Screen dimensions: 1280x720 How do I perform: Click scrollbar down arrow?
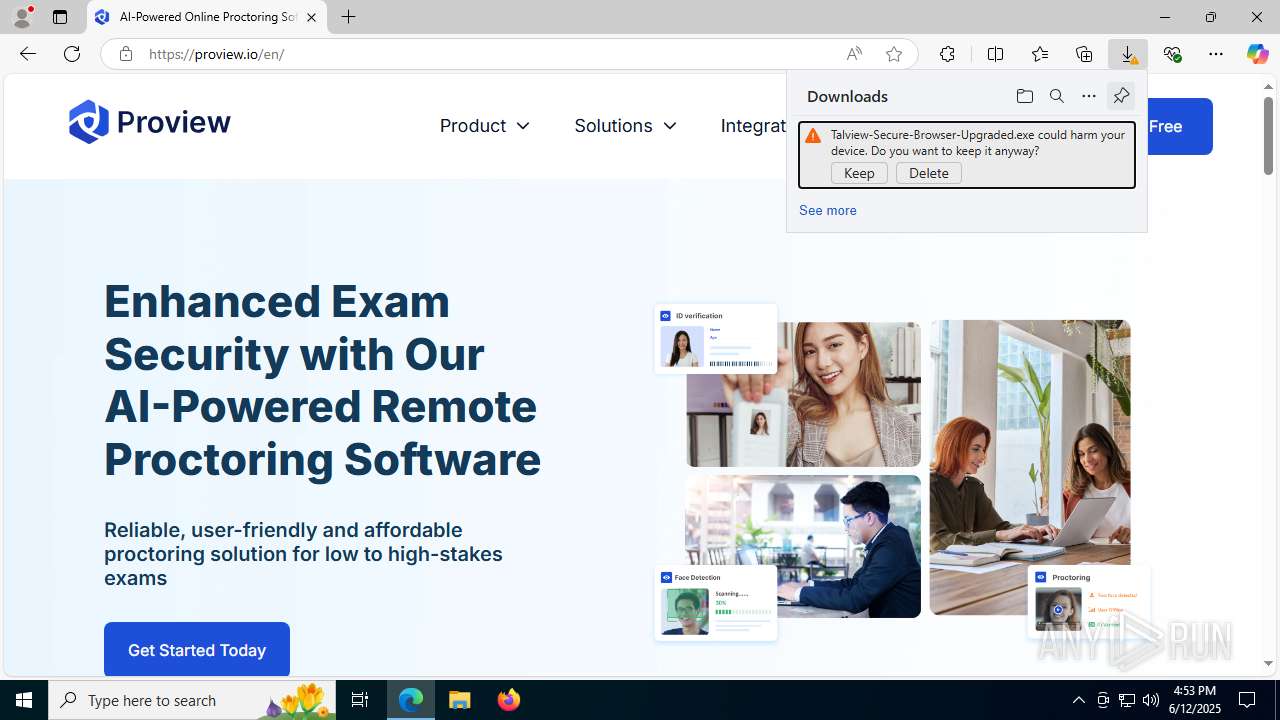coord(1268,663)
